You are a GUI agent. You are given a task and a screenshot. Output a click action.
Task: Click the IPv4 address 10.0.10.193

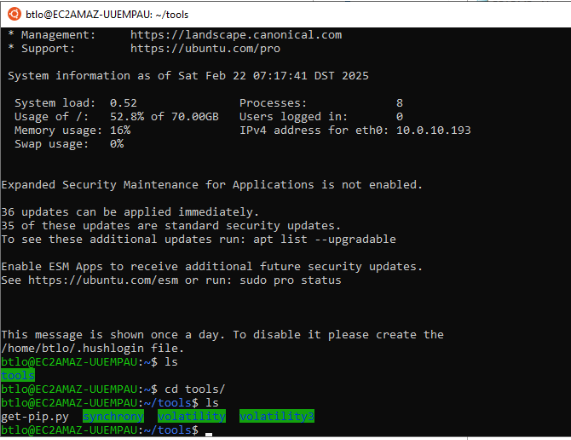click(433, 130)
